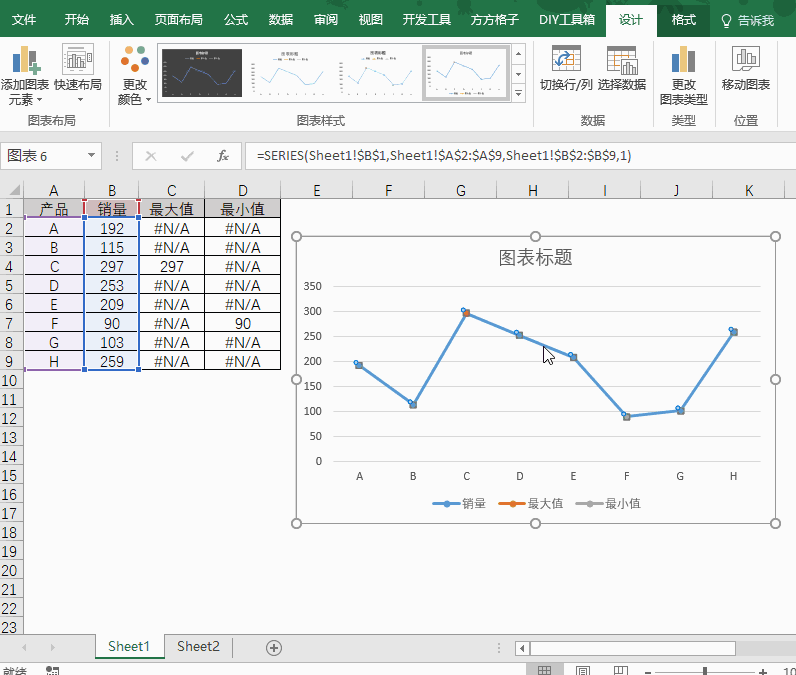
Task: Select column E header
Action: coord(317,190)
